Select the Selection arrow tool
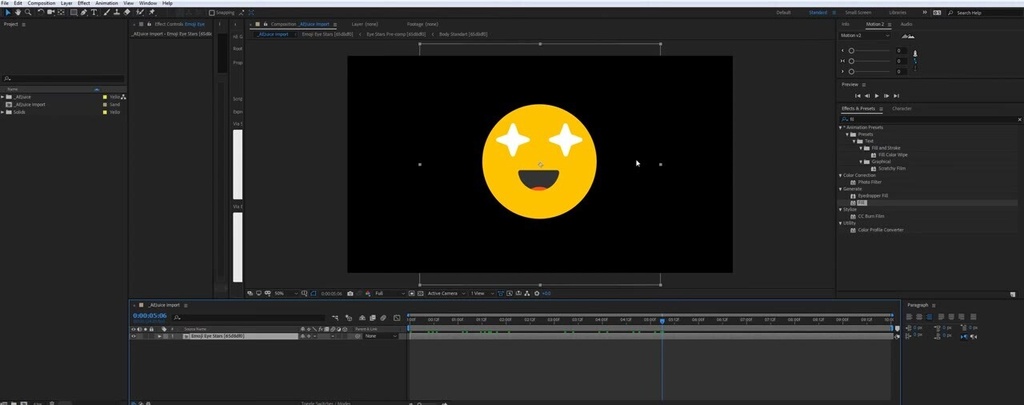 pyautogui.click(x=7, y=12)
